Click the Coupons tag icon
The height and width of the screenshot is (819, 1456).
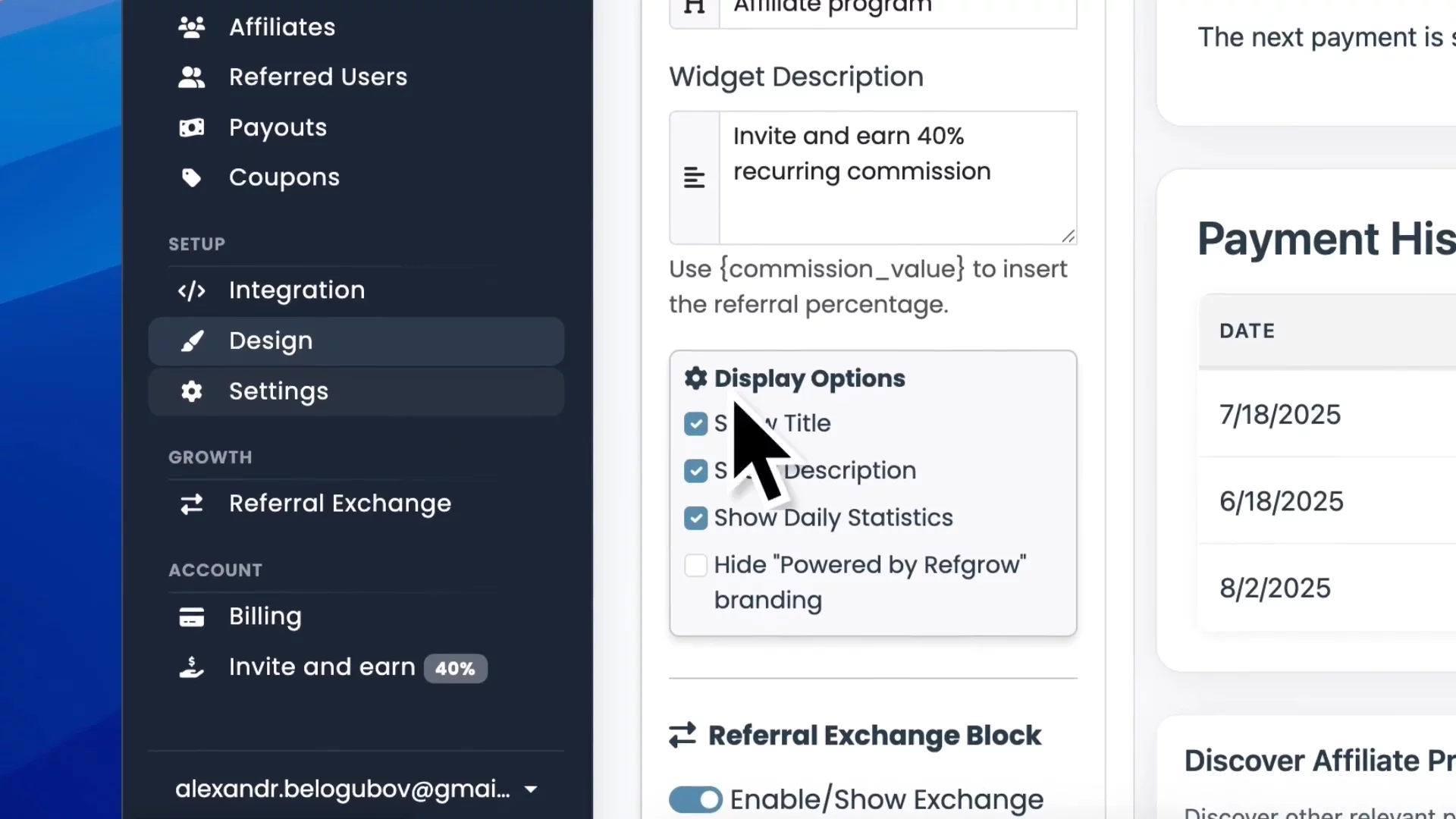coord(191,177)
